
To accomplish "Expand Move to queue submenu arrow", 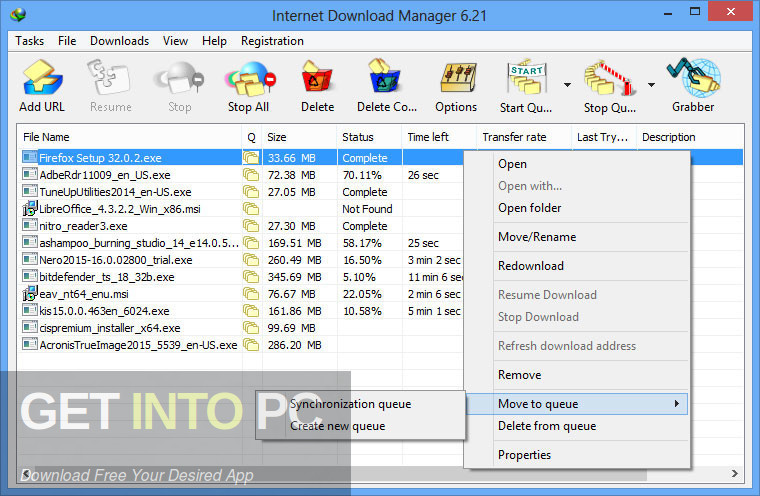I will click(677, 403).
